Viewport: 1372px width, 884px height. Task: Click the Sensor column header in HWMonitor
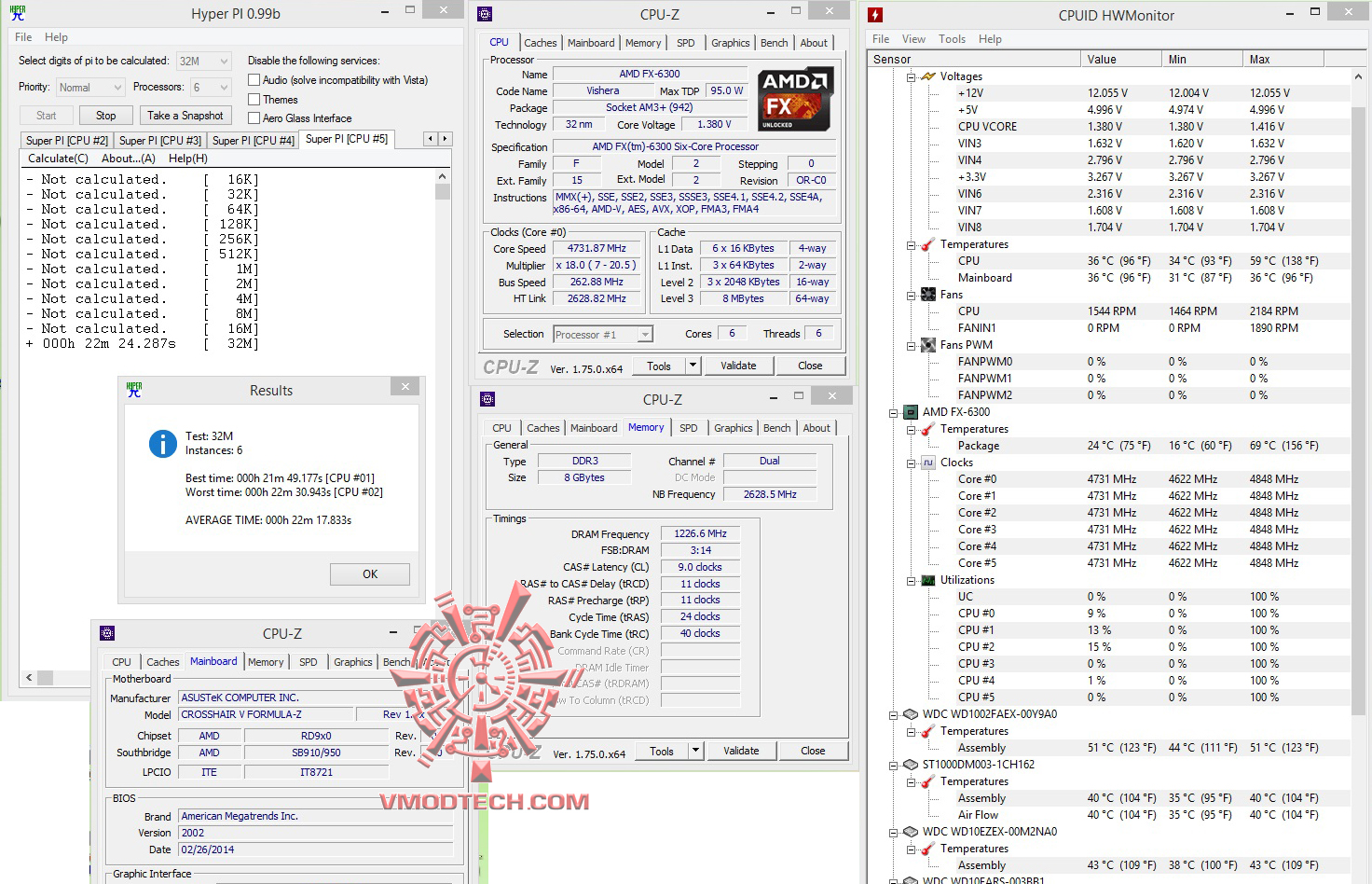tap(974, 60)
